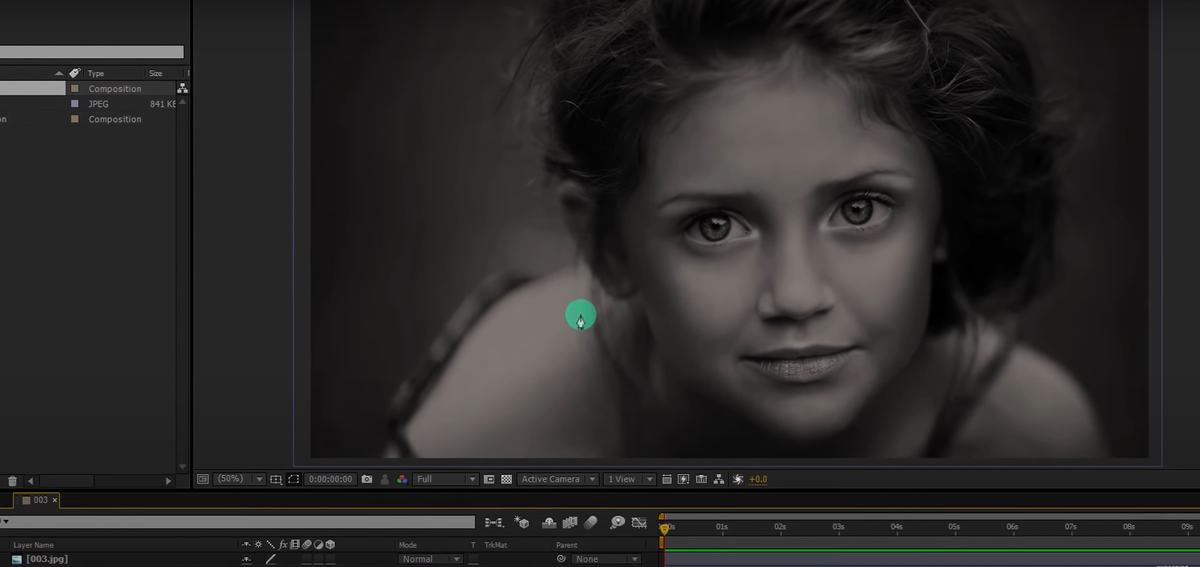Click the current time 0:00:00:00 field
This screenshot has width=1200, height=567.
(x=330, y=479)
